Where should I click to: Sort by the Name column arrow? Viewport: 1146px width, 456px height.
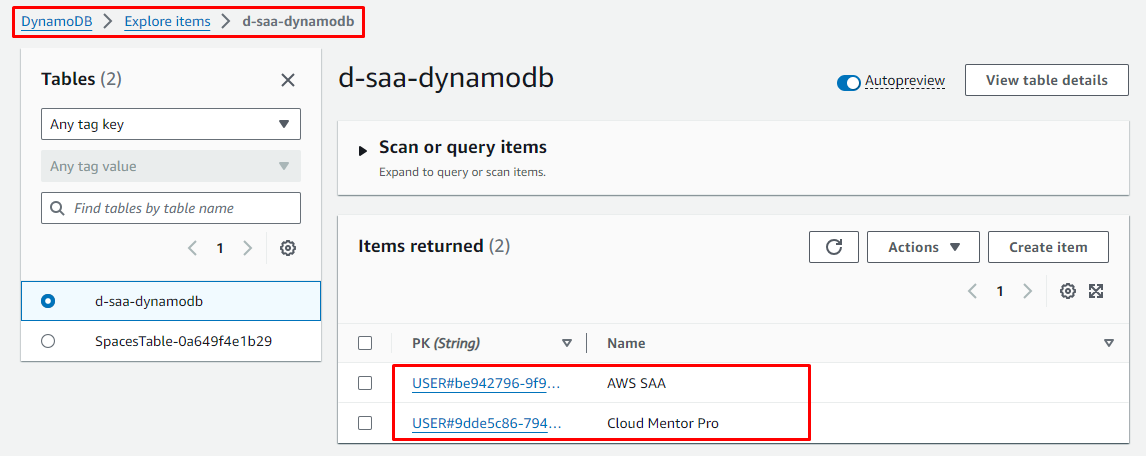(x=1108, y=343)
